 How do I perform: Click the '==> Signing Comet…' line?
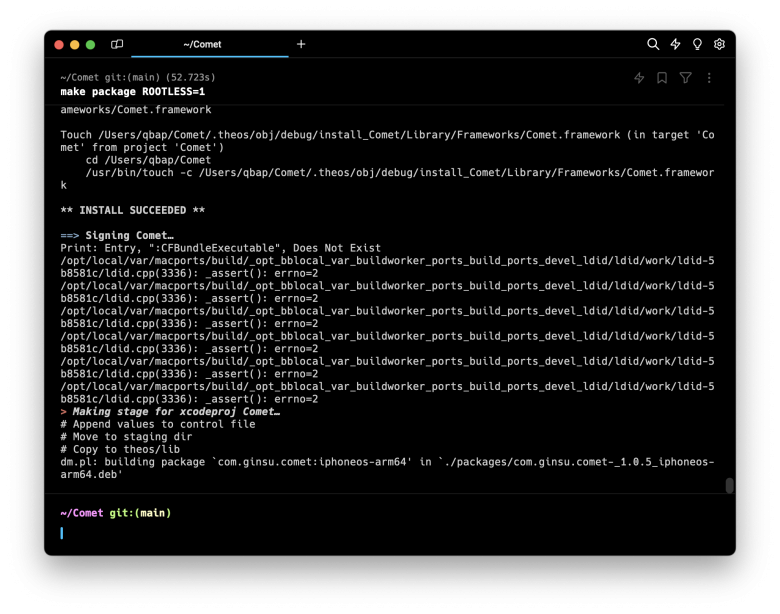(x=117, y=235)
